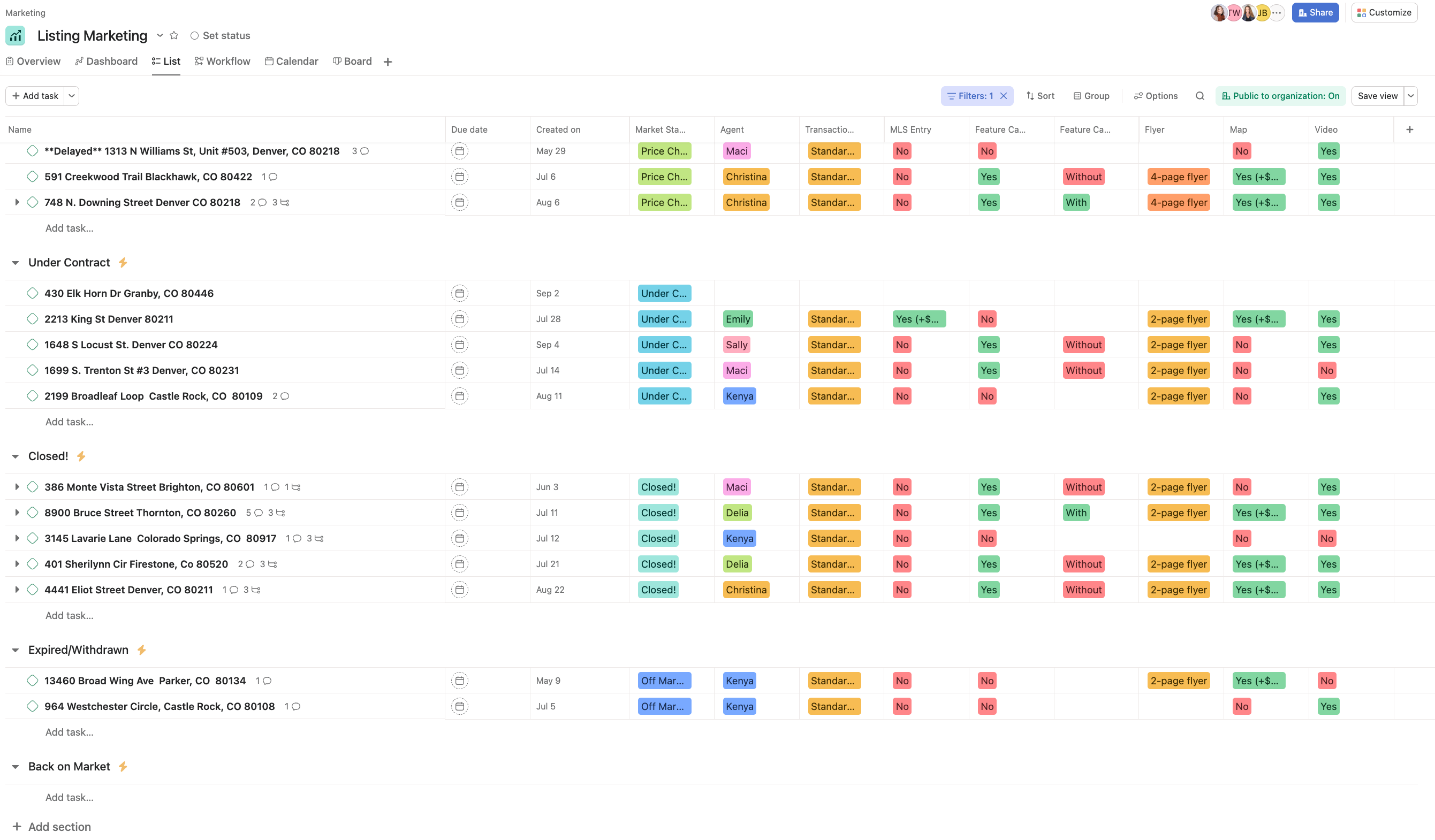This screenshot has height=840, width=1435.
Task: Remove the active filter
Action: pos(1004,96)
